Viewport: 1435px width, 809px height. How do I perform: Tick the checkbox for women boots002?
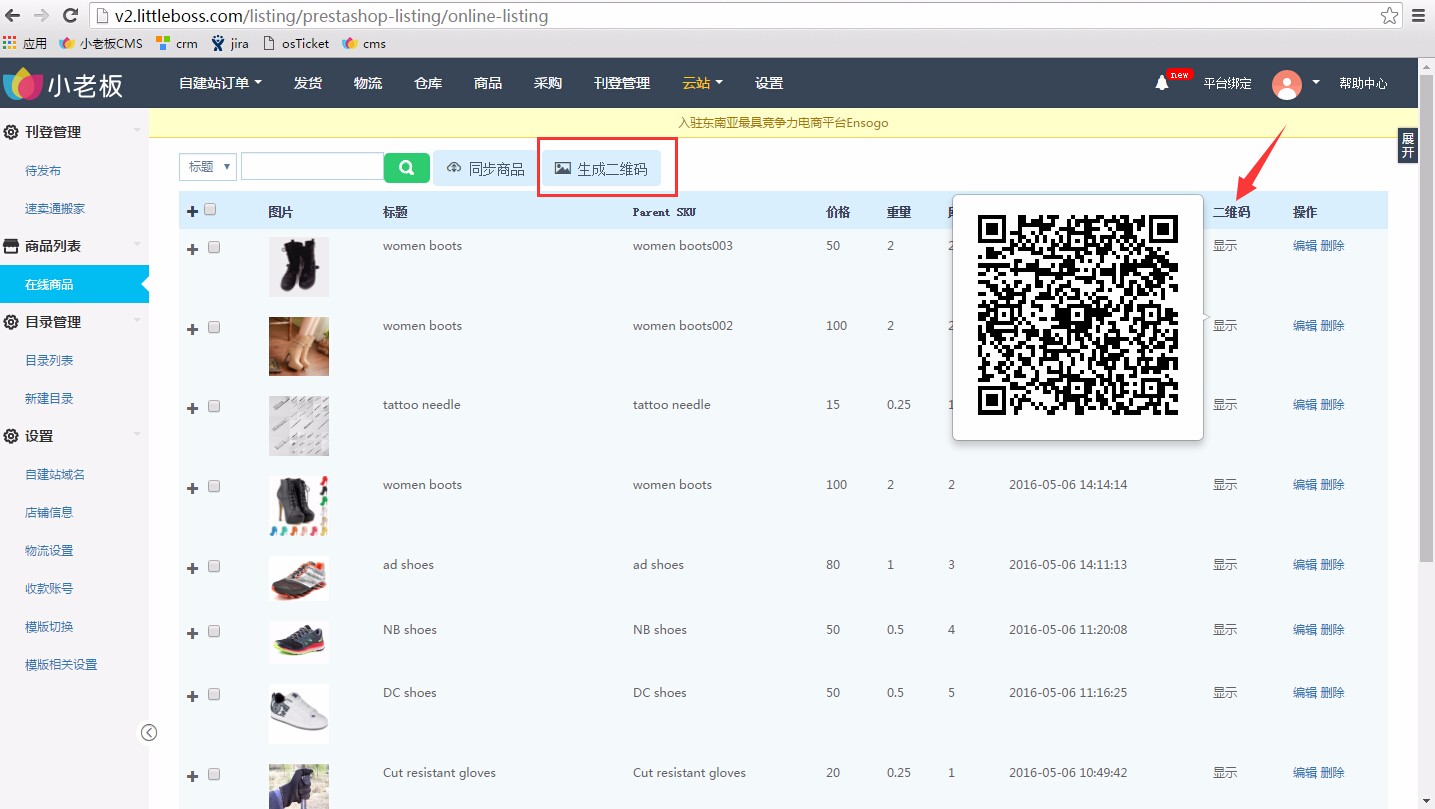click(x=214, y=328)
